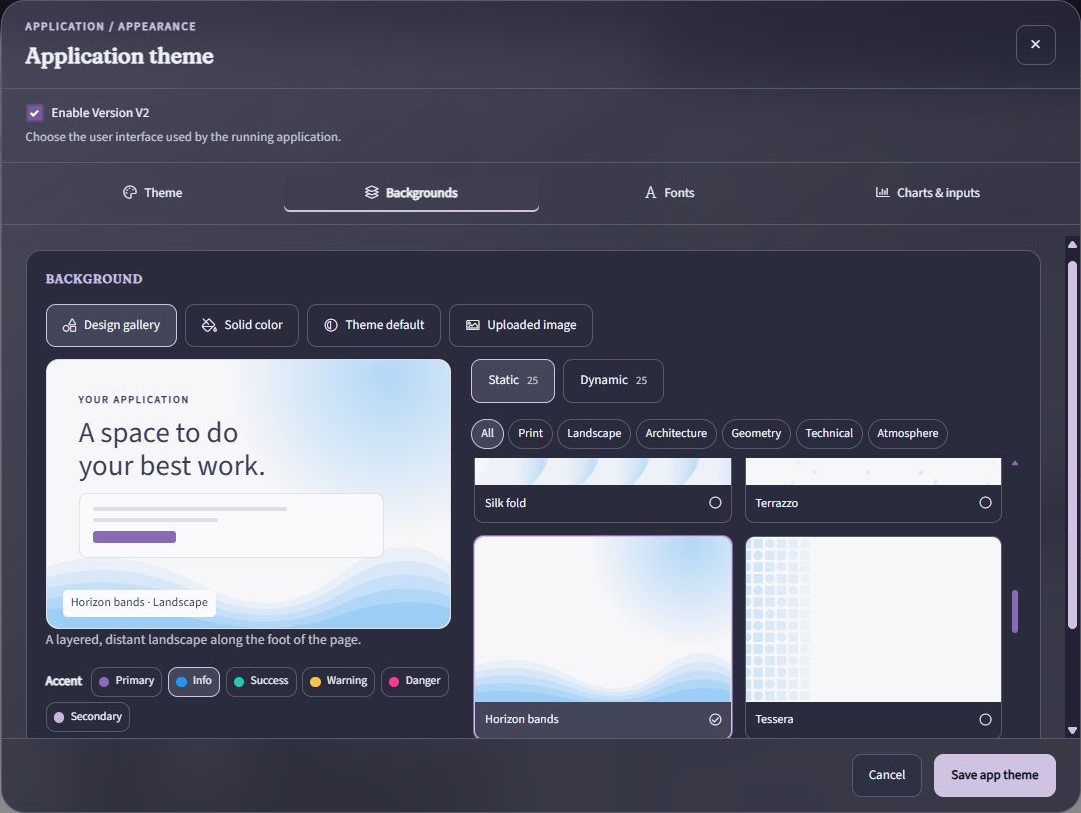
Task: Filter backgrounds by Technical
Action: [x=829, y=434]
